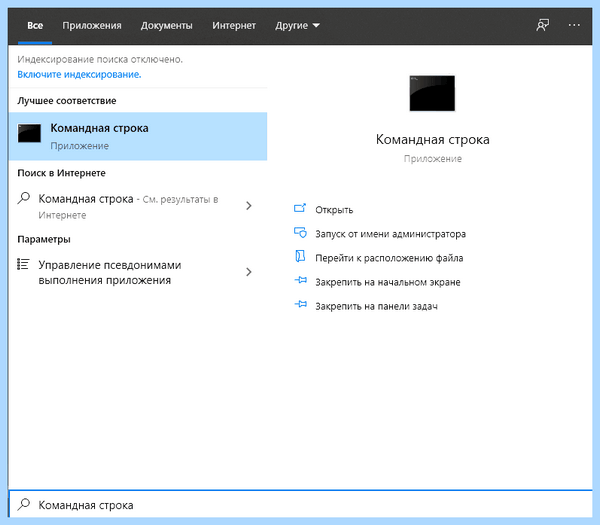Switch to the Интернет tab
The height and width of the screenshot is (525, 600).
(x=234, y=26)
